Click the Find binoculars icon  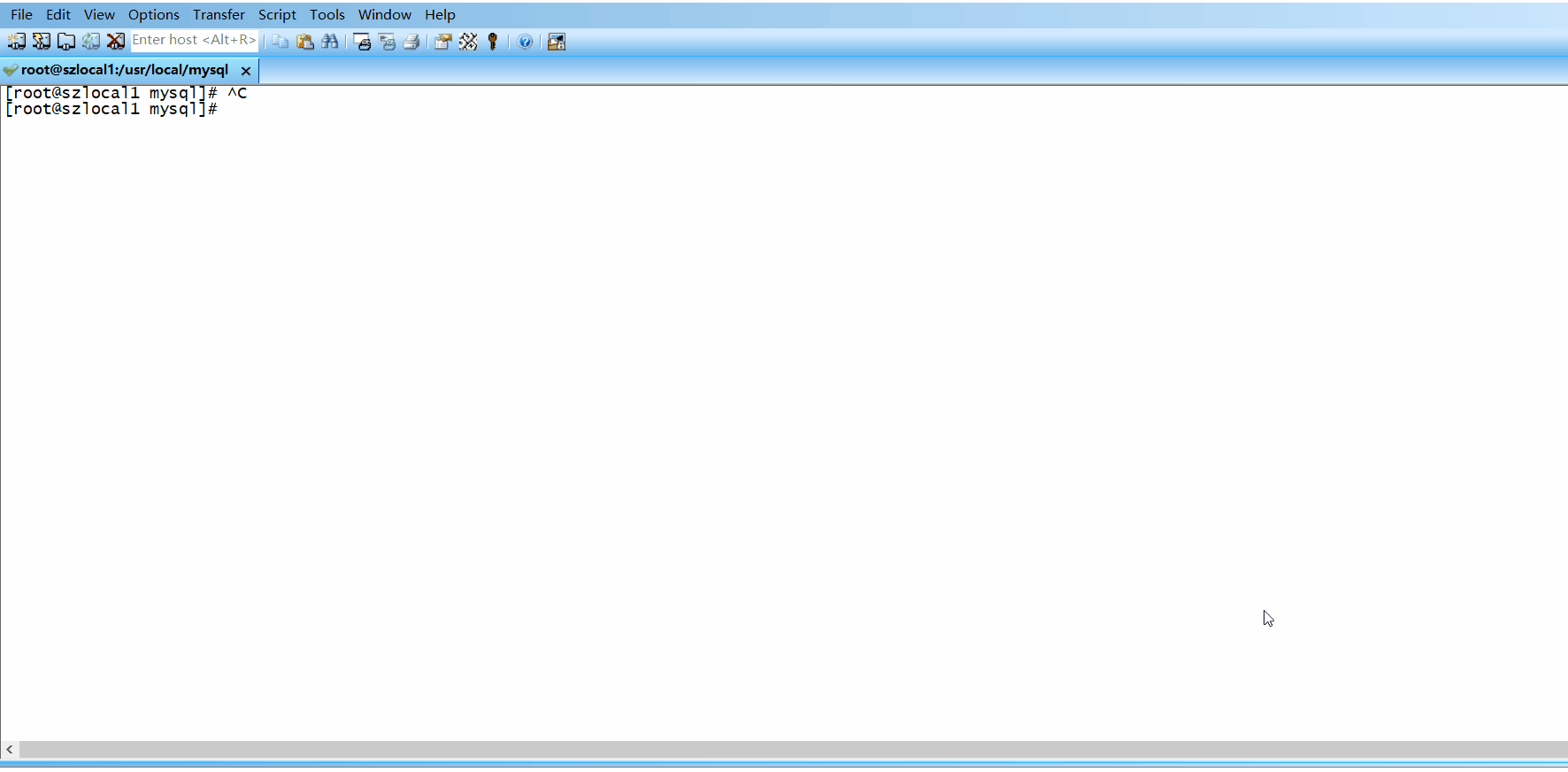coord(330,42)
